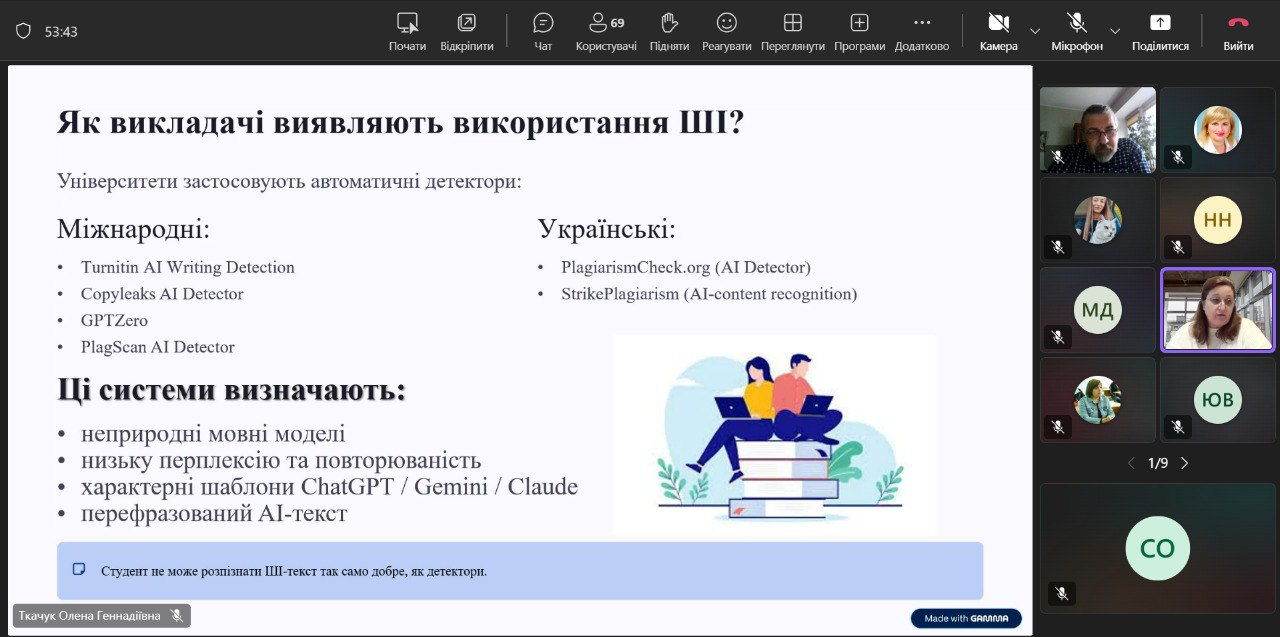Open the Чат panel
Viewport: 1280px width, 637px height.
pyautogui.click(x=543, y=30)
